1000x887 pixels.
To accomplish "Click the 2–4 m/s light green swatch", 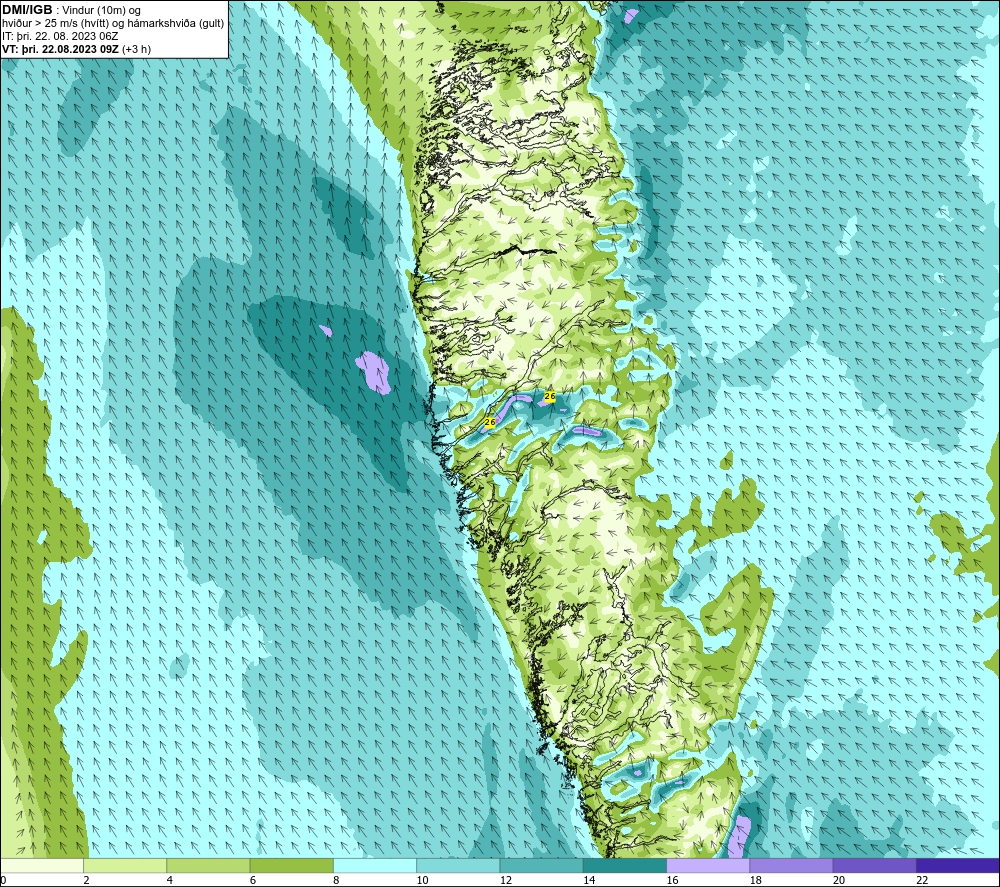I will (x=125, y=865).
